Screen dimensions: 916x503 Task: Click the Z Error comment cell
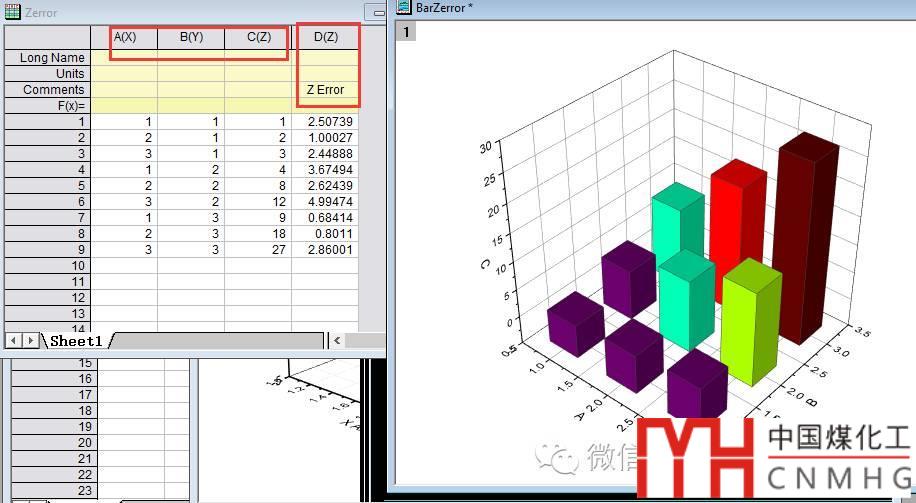[x=325, y=90]
